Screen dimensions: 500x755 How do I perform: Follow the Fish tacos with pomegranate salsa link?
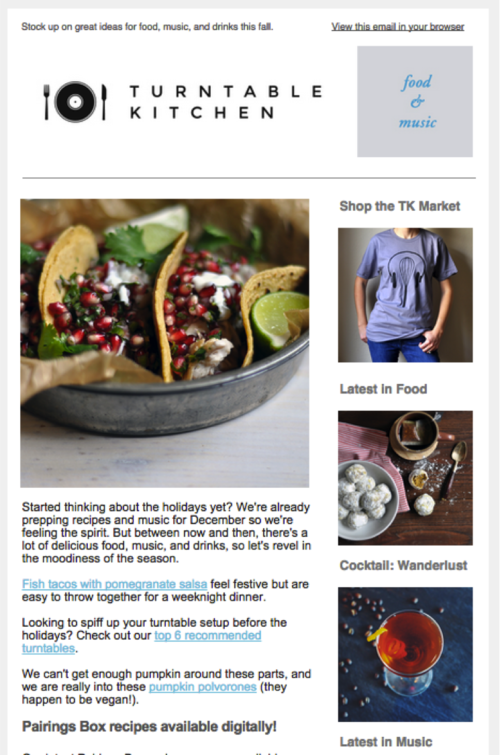[x=115, y=584]
